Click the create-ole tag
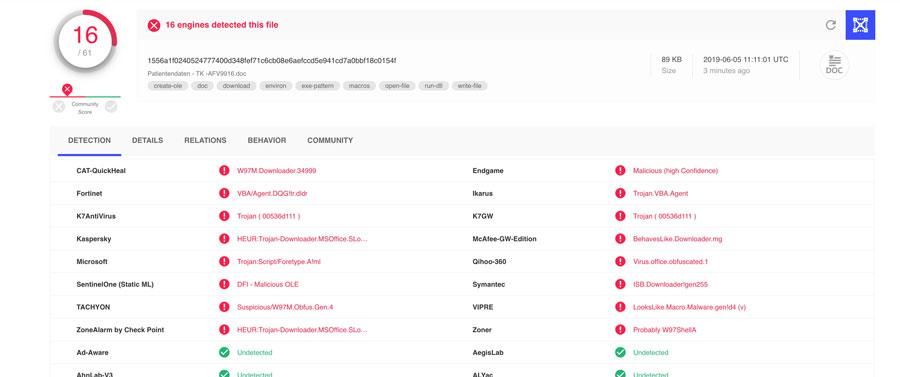Screen dimensions: 900x377 click(x=168, y=86)
